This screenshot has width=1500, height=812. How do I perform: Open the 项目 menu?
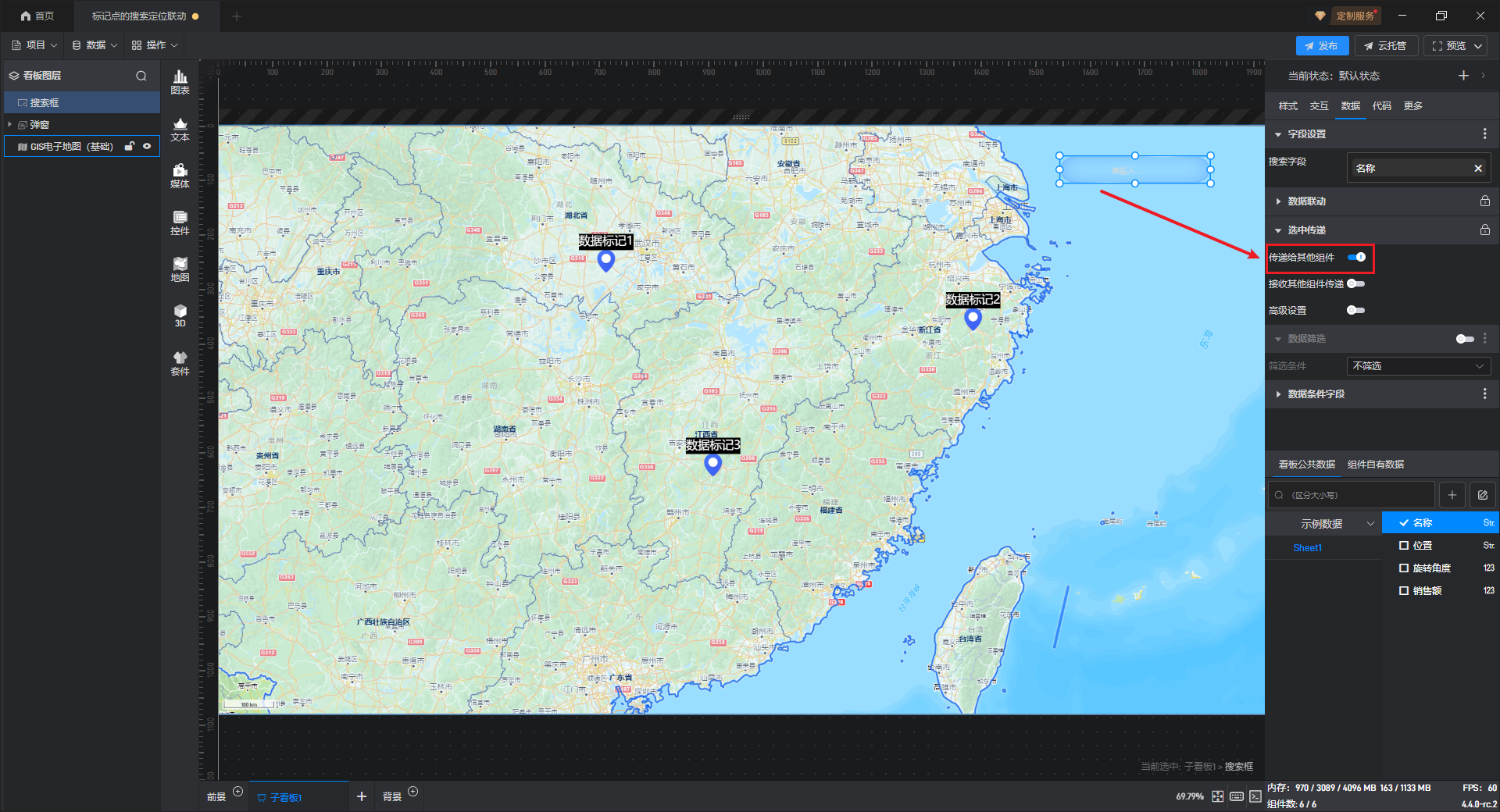coord(35,45)
